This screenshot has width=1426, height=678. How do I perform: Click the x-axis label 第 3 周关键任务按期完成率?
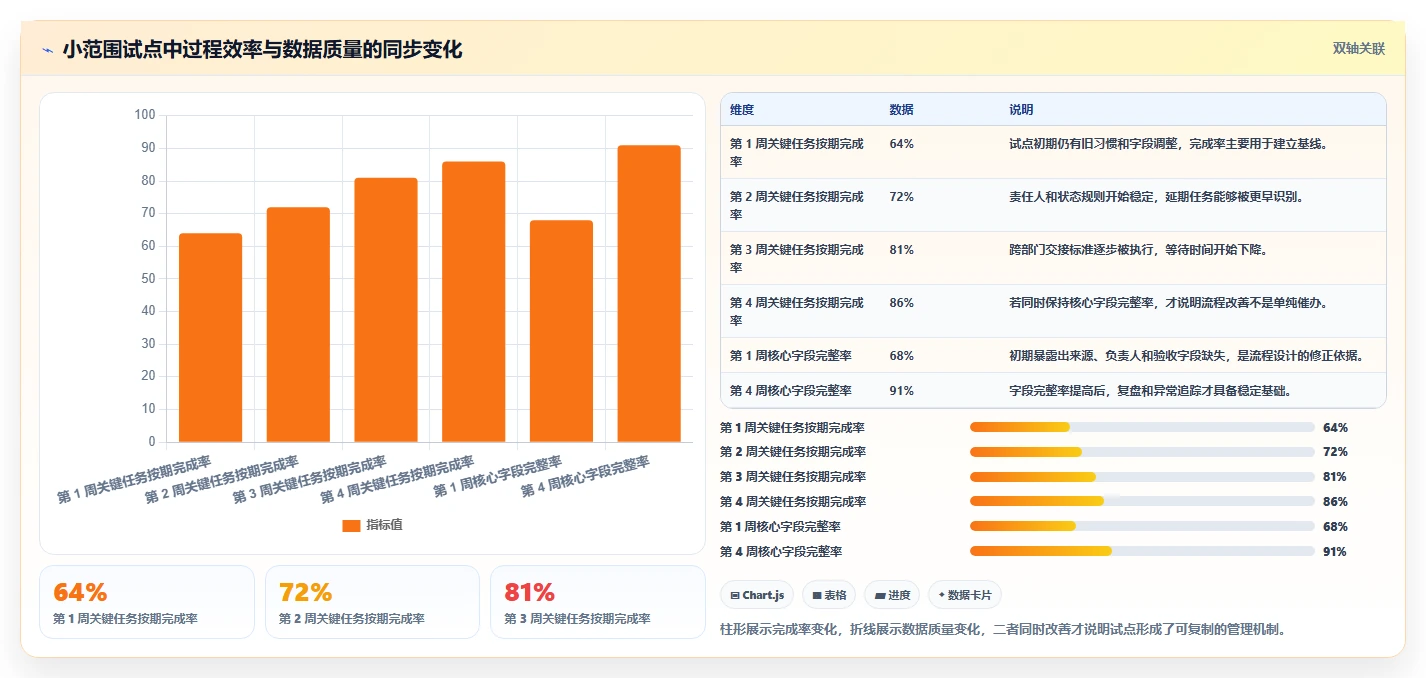pos(310,480)
